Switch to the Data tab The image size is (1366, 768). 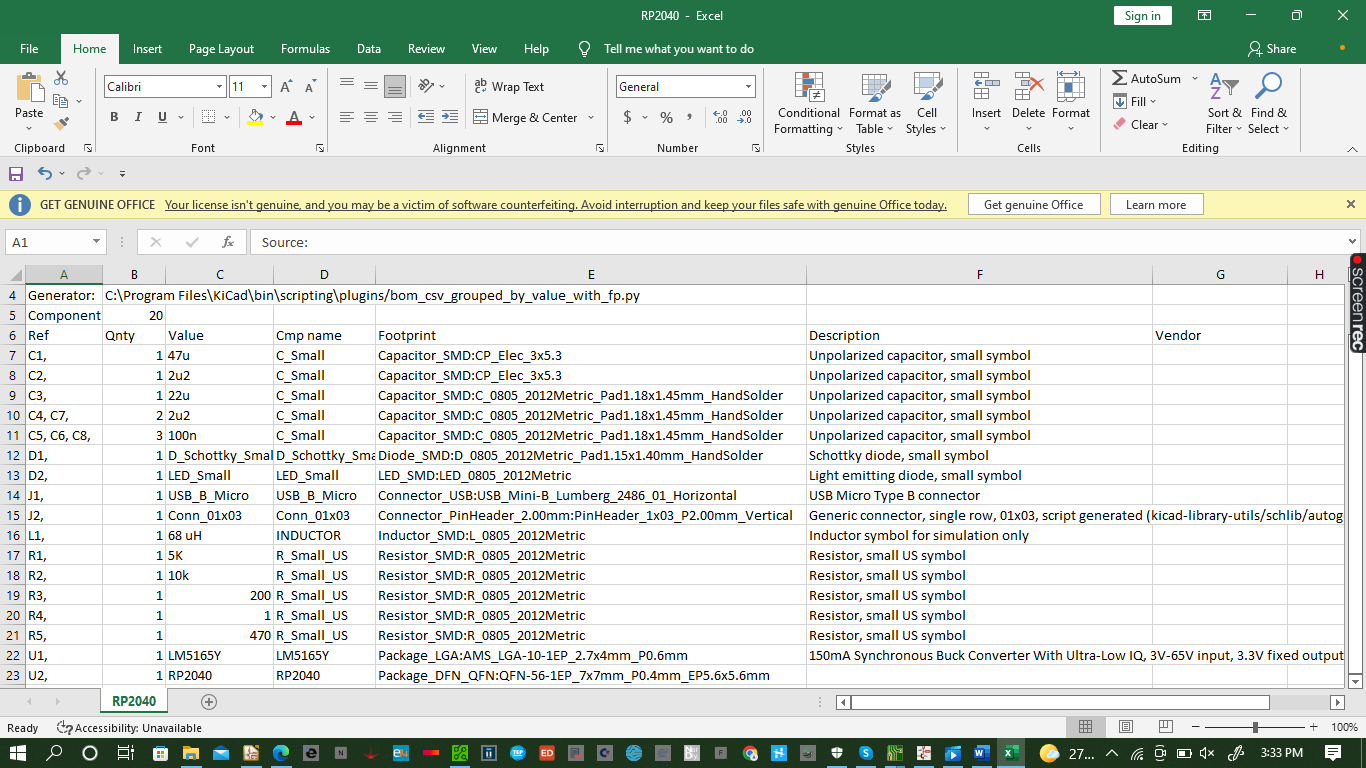[369, 48]
